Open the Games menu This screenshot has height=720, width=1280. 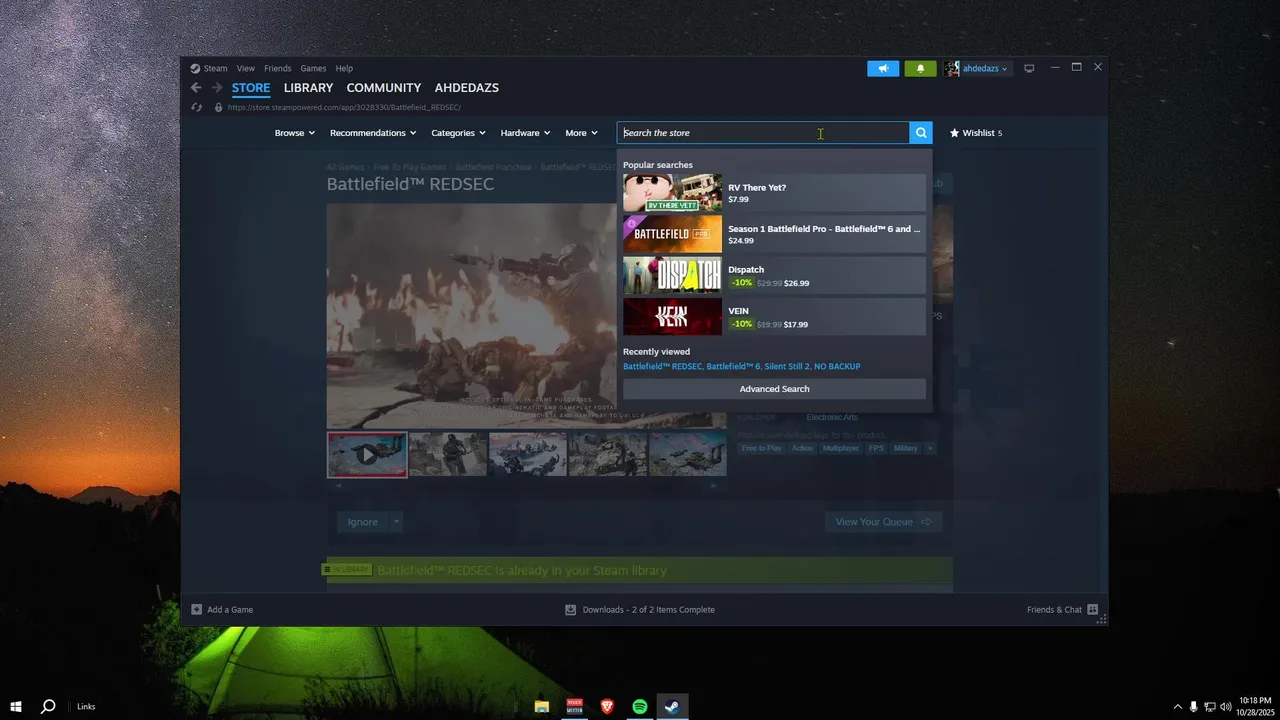pyautogui.click(x=313, y=68)
